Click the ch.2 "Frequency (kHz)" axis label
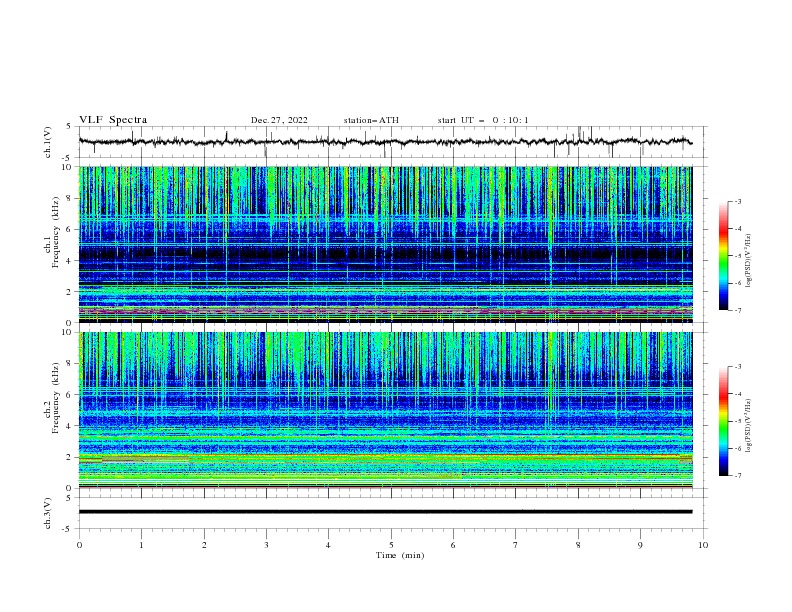Viewport: 792px width, 612px height. (x=56, y=398)
